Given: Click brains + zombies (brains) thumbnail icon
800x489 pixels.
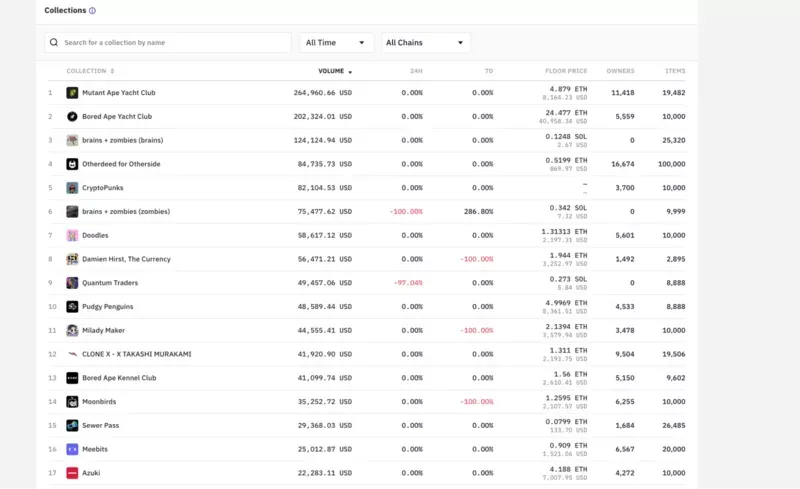Looking at the screenshot, I should tap(72, 140).
